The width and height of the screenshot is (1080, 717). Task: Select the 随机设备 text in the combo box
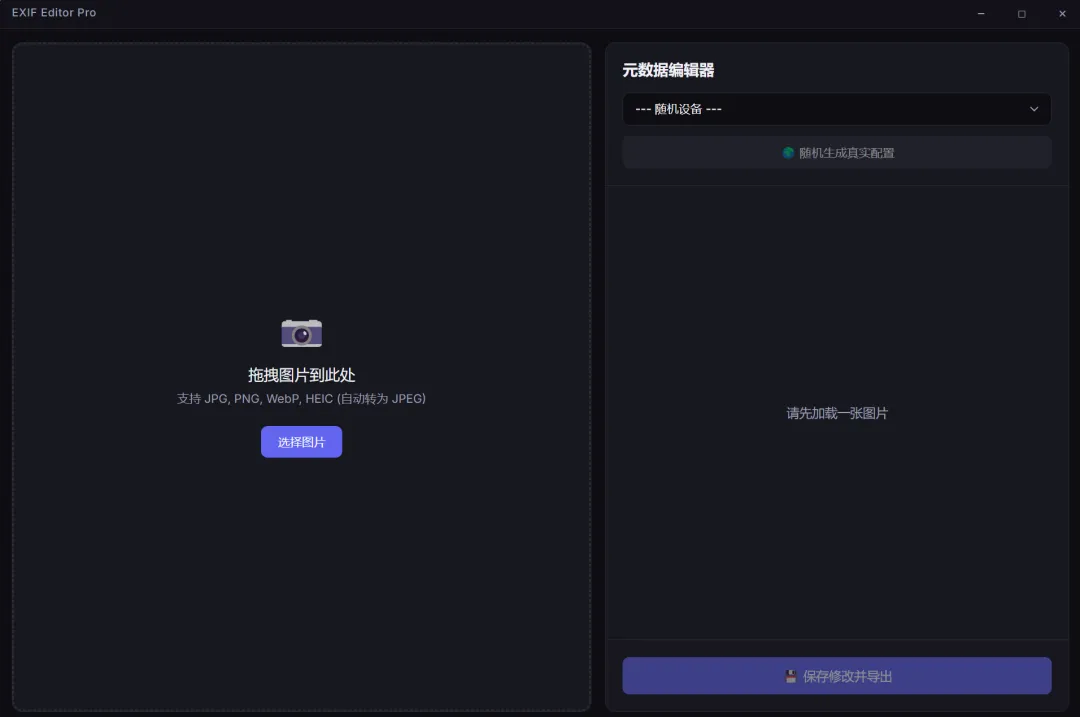point(678,109)
